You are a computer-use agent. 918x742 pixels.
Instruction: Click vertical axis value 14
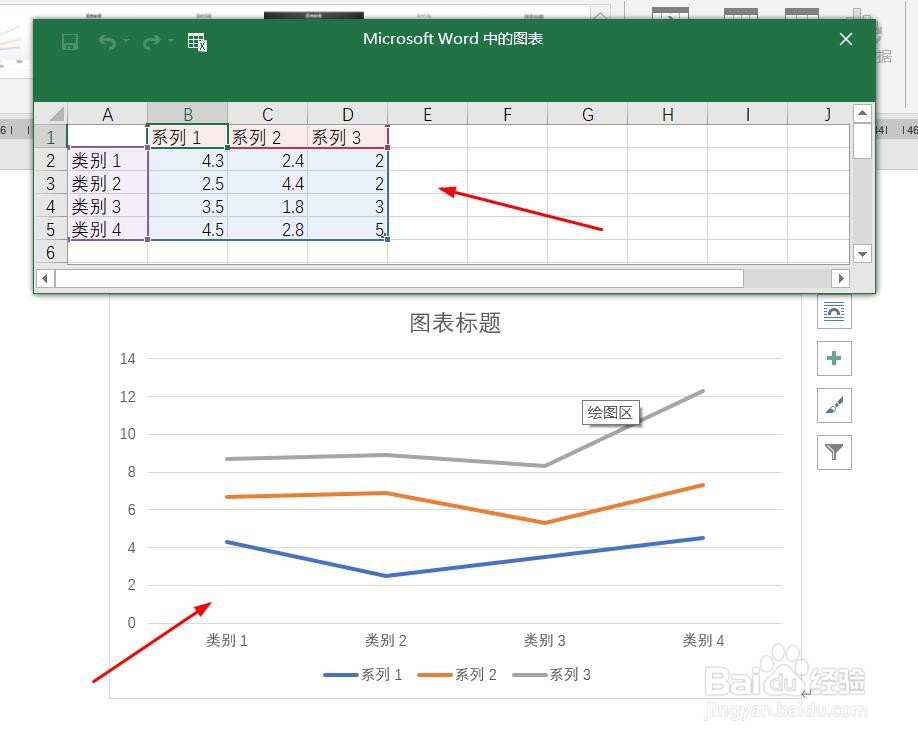pyautogui.click(x=128, y=358)
